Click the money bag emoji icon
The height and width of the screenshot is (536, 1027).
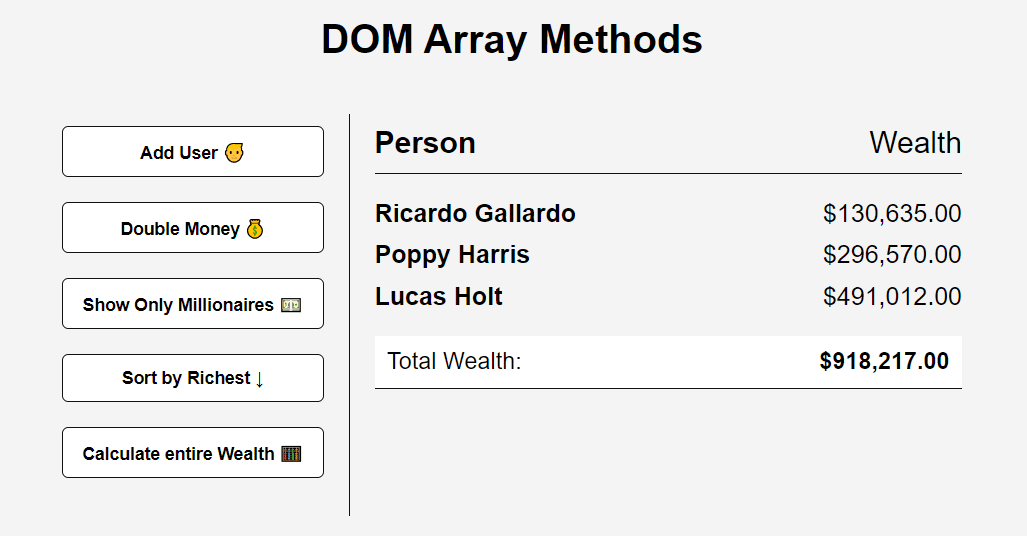[255, 229]
